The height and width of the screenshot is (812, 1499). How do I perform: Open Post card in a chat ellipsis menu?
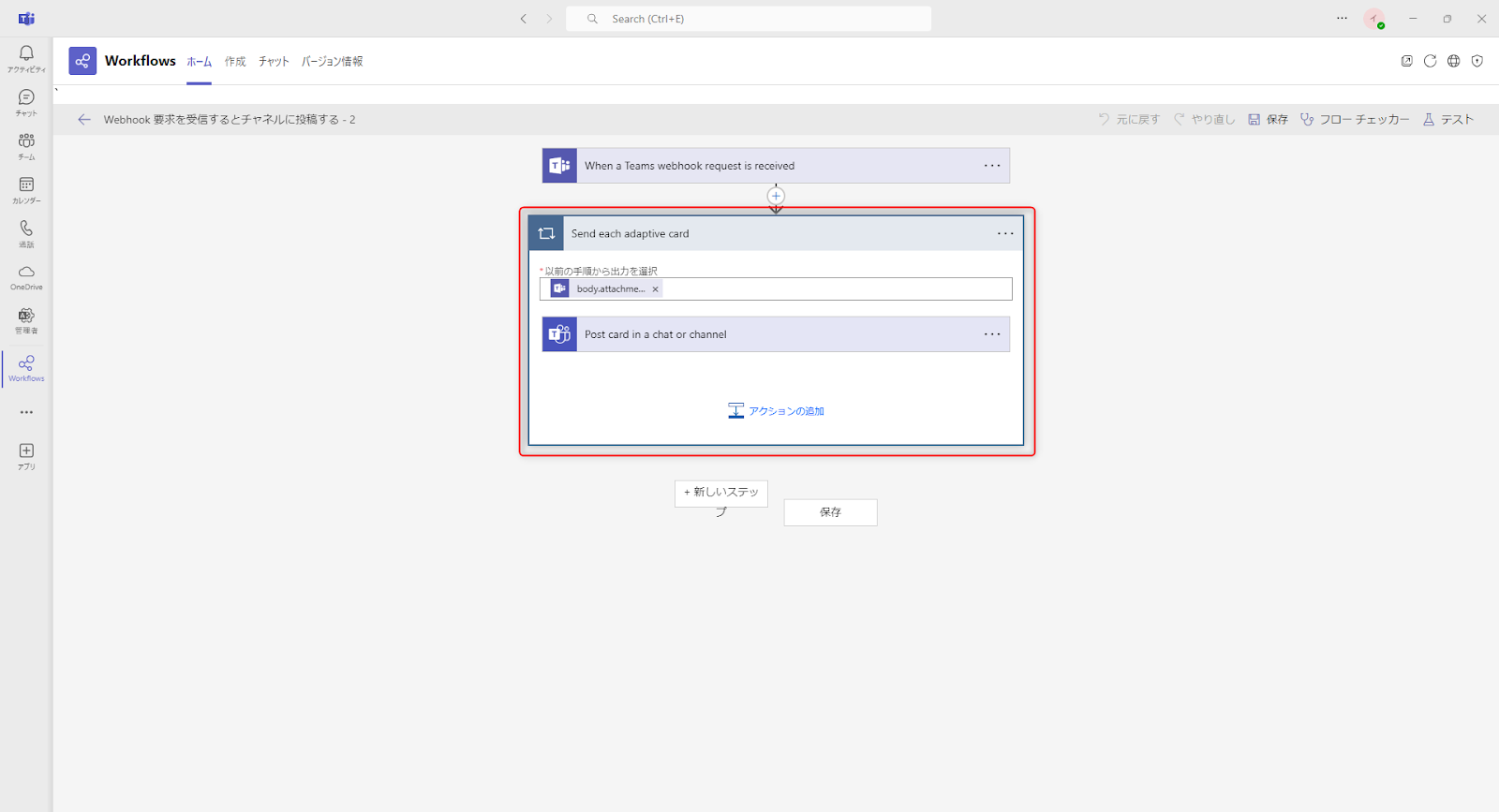992,334
